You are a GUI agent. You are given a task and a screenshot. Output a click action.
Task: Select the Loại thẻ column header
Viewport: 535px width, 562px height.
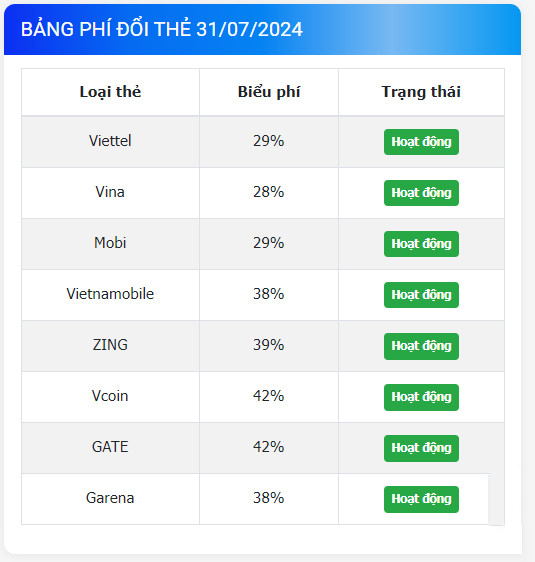110,92
